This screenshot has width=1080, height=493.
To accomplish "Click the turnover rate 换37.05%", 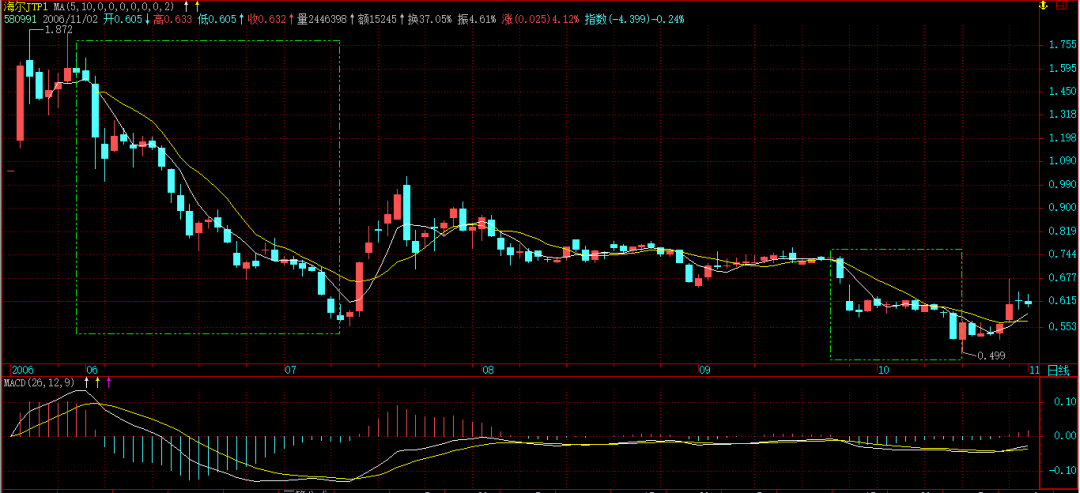I will 429,19.
